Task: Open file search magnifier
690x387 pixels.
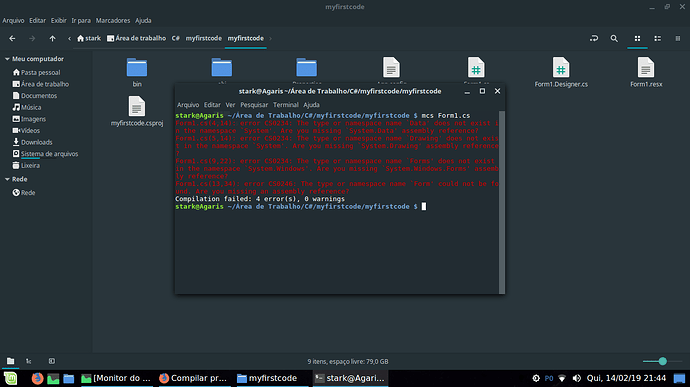Action: click(614, 38)
